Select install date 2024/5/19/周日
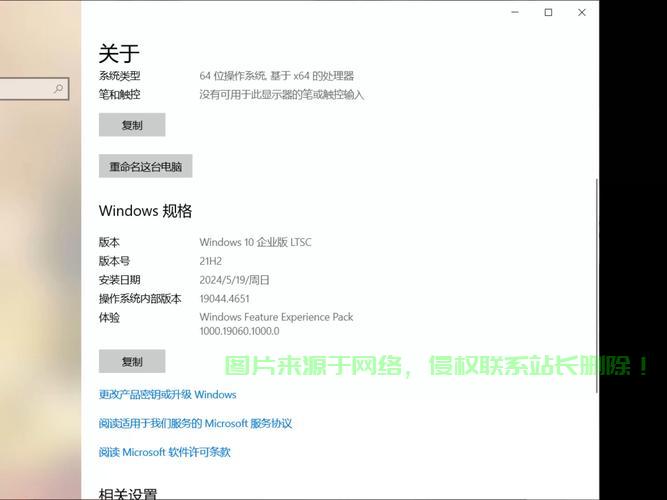The width and height of the screenshot is (667, 500). [x=234, y=280]
